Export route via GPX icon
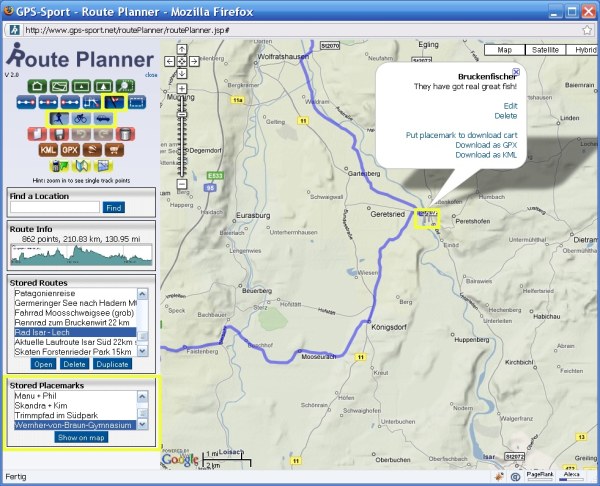 [x=70, y=150]
